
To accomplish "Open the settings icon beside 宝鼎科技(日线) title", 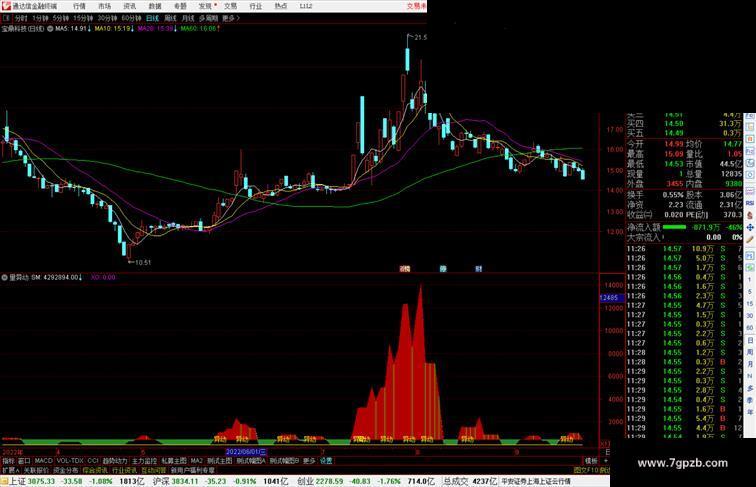I will pyautogui.click(x=50, y=29).
